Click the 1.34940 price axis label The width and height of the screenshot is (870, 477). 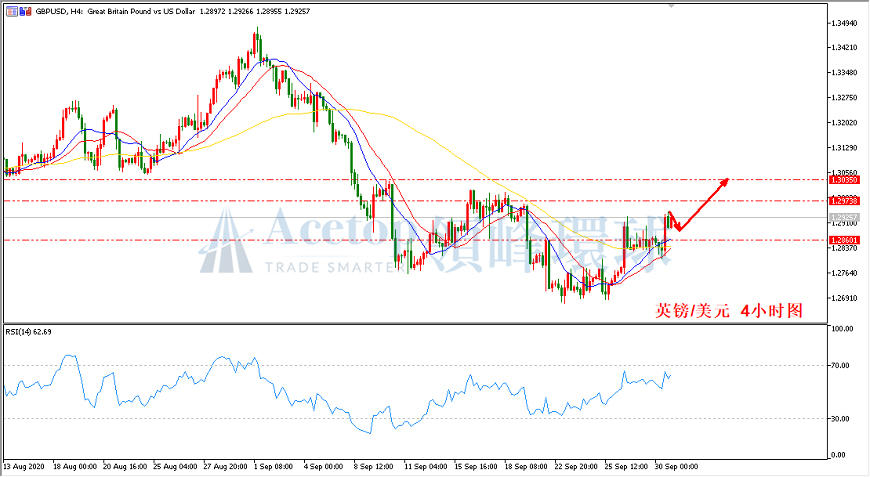tap(844, 23)
